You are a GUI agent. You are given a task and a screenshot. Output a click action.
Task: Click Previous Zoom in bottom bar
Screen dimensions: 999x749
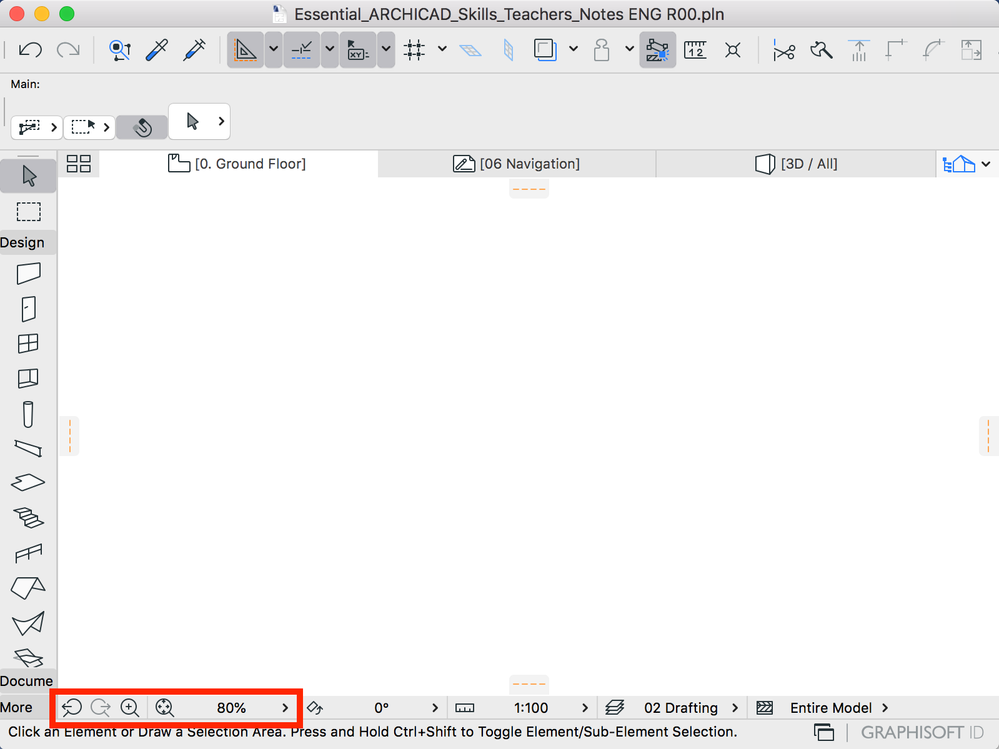point(71,708)
